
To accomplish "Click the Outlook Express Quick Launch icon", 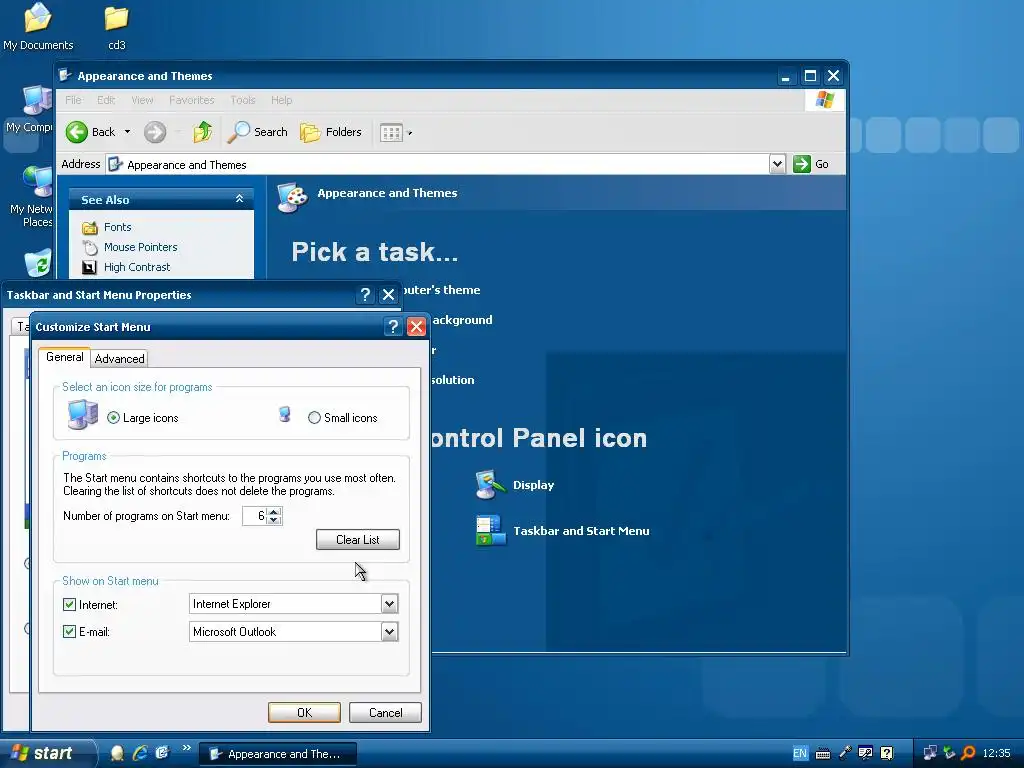I will click(x=162, y=753).
